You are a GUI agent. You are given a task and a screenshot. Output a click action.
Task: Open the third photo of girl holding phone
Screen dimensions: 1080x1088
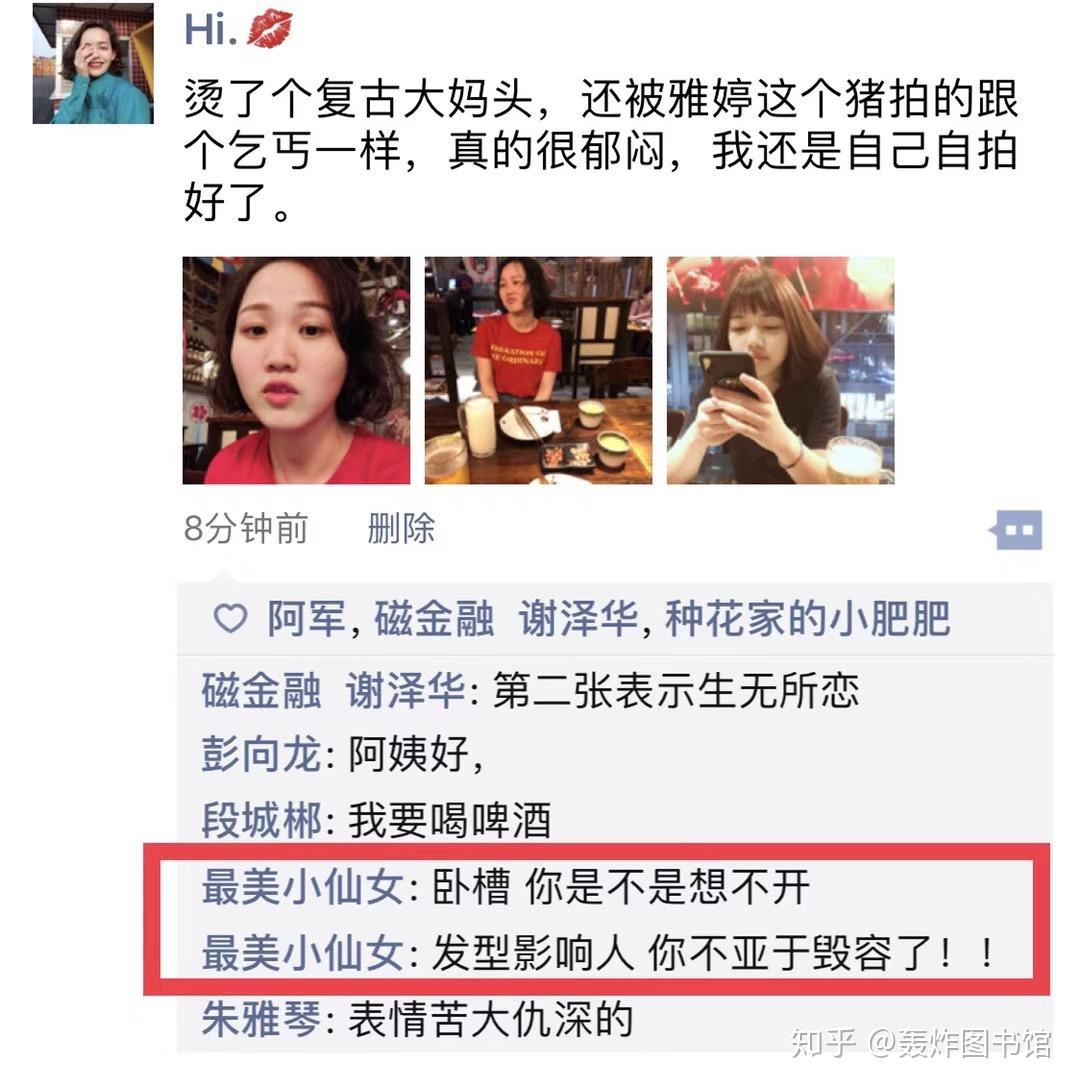(x=781, y=371)
